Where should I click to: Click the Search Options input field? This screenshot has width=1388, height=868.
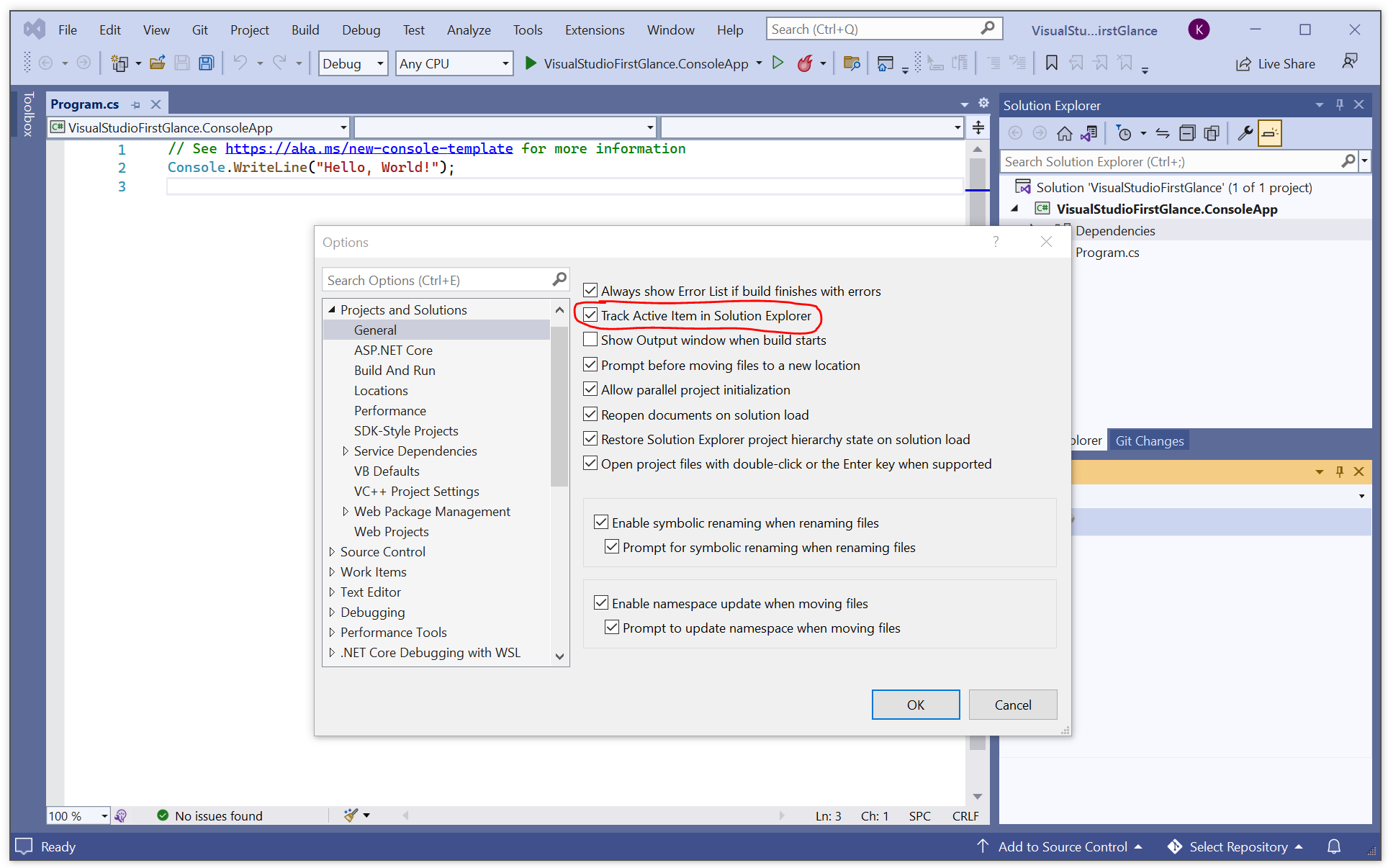(x=439, y=280)
